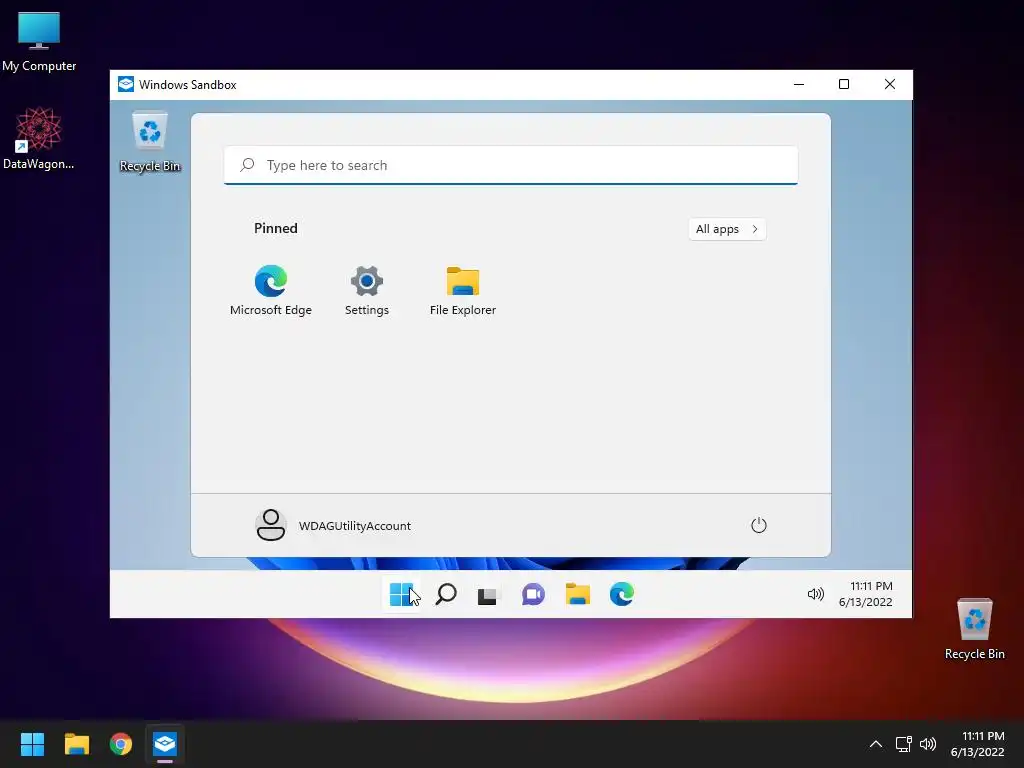Open File Explorer on host taskbar
Screen dimensions: 1024x768
[x=76, y=744]
